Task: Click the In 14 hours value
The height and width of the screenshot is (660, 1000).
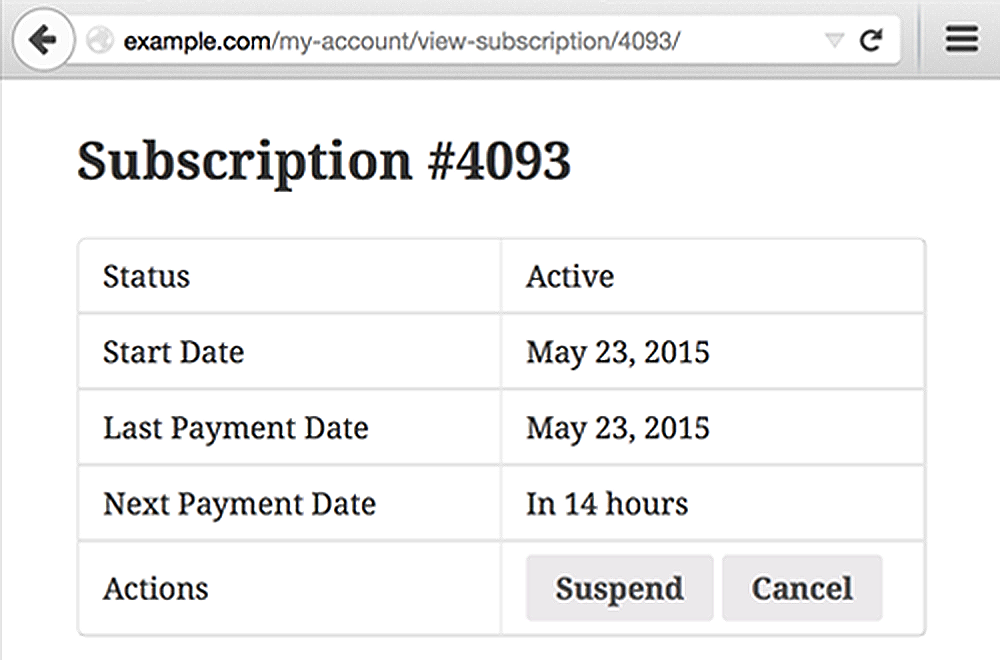Action: (607, 504)
